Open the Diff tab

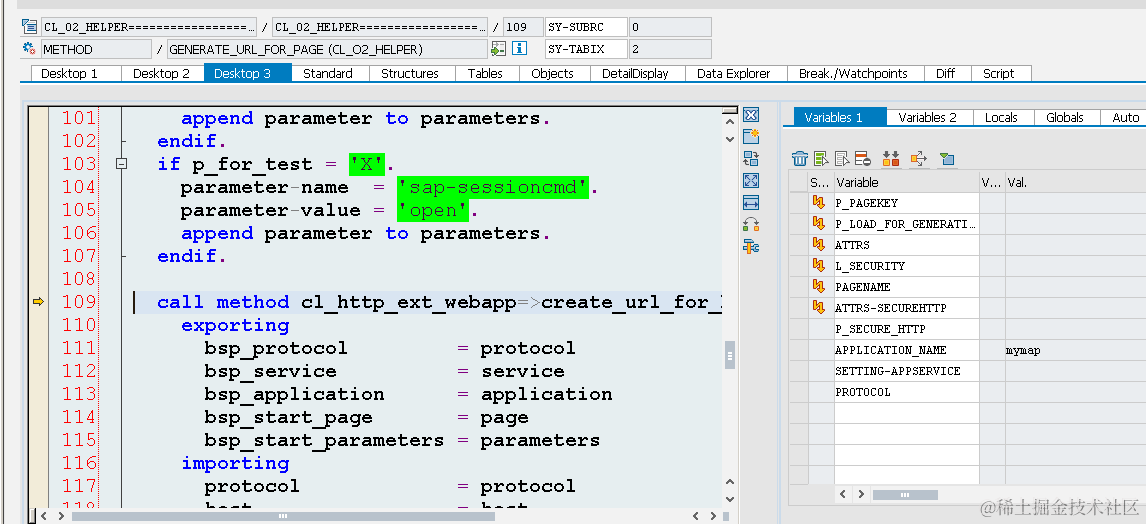click(x=945, y=73)
